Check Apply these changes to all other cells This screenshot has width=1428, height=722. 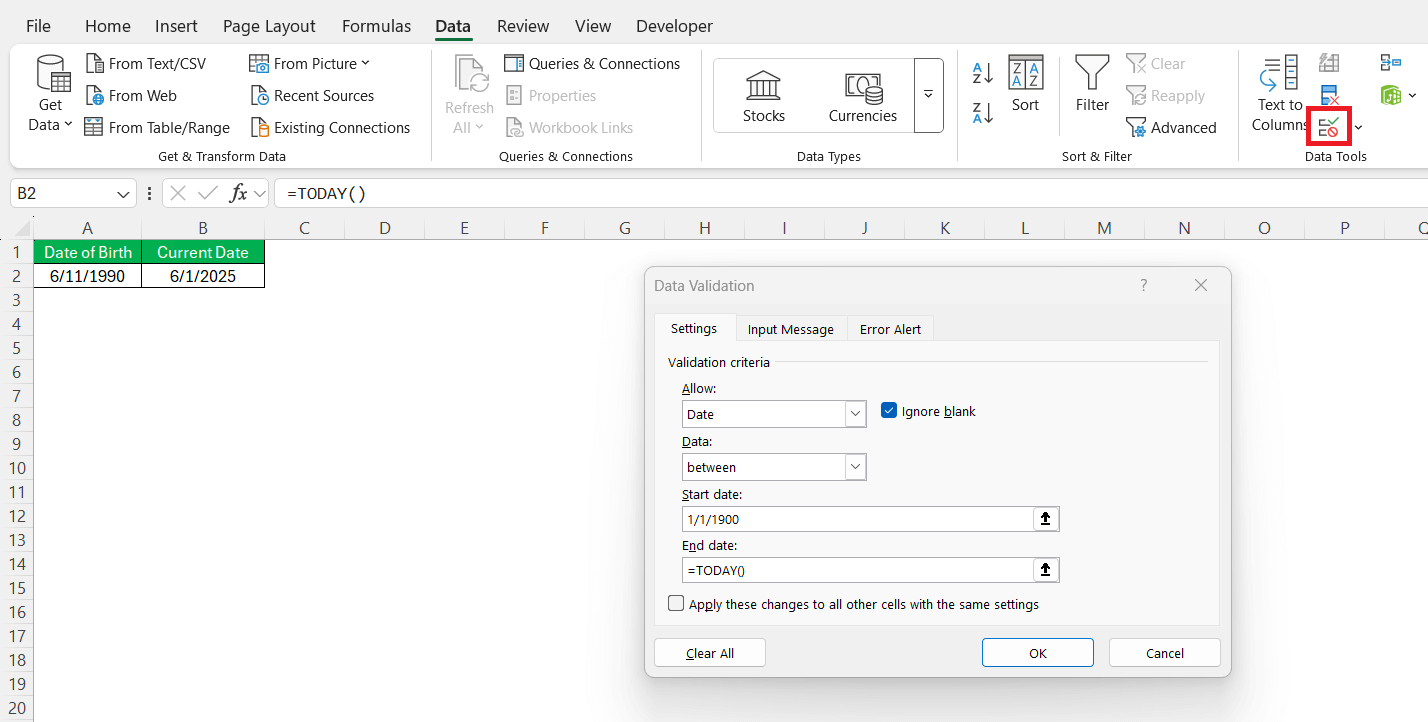coord(677,603)
